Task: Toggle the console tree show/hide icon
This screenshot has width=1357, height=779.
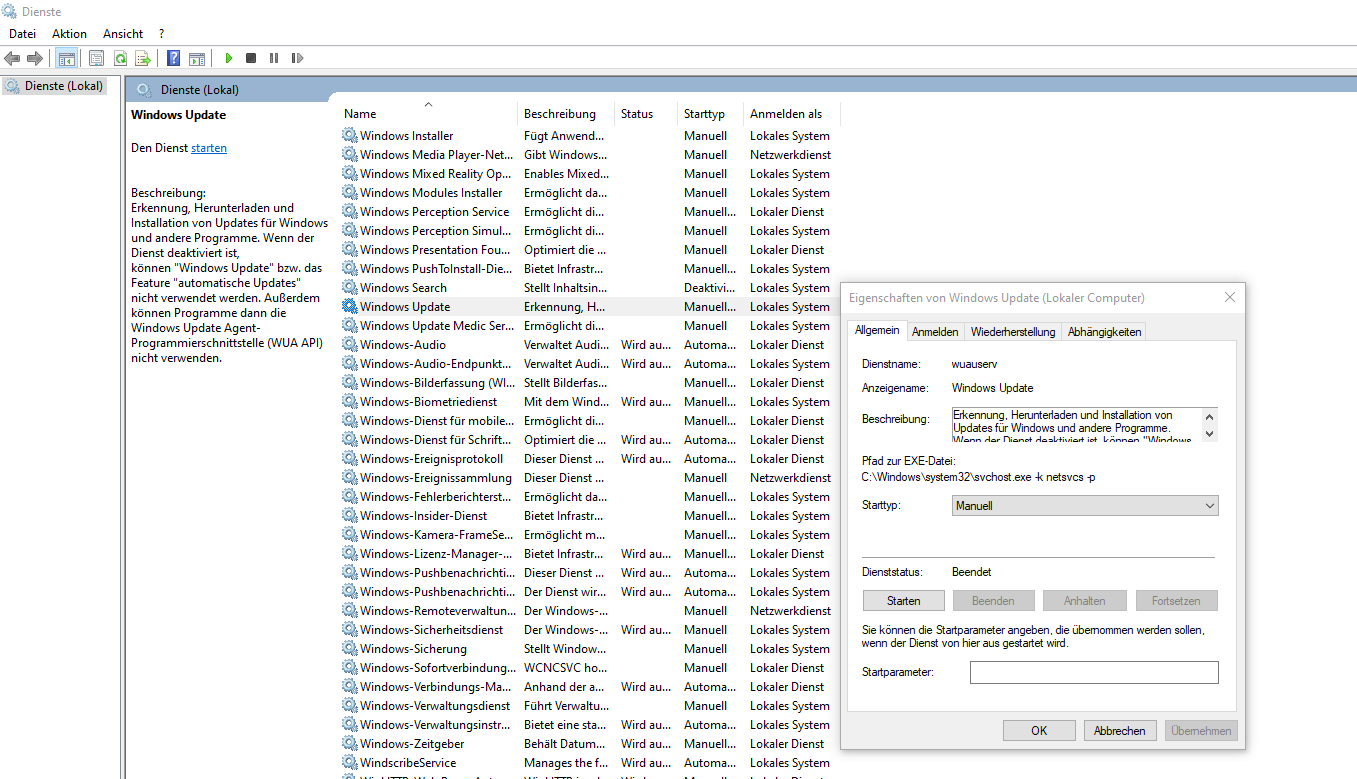Action: click(66, 58)
